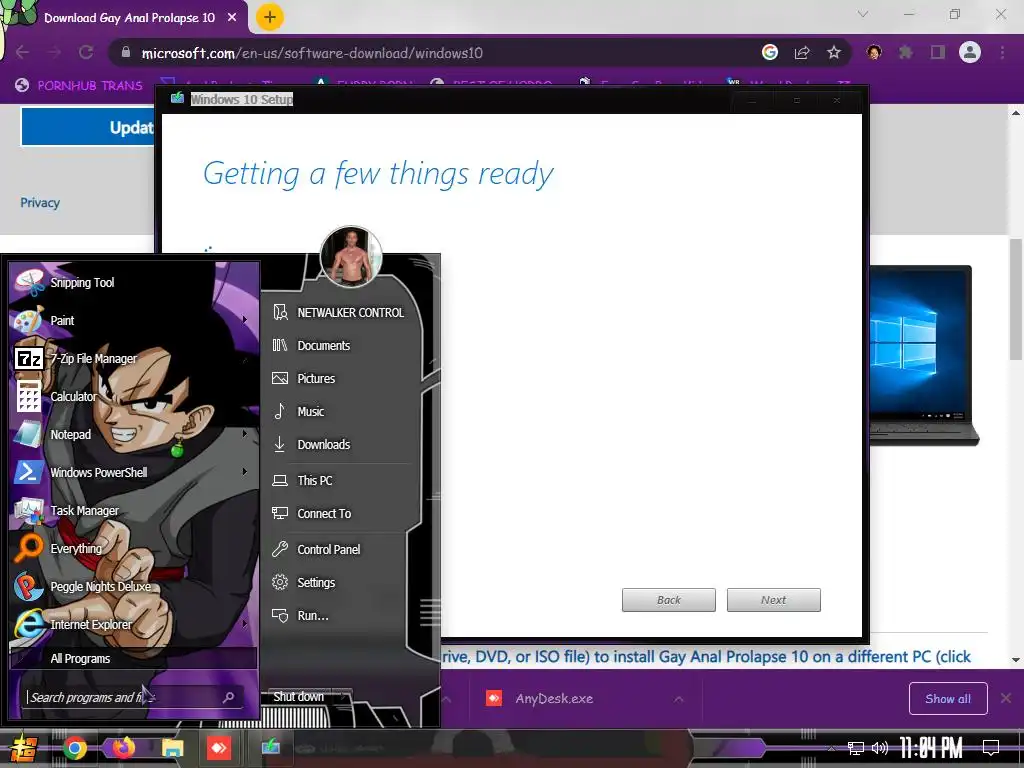The width and height of the screenshot is (1024, 768).
Task: Click the Windows Setup icon on the taskbar
Action: tap(270, 747)
